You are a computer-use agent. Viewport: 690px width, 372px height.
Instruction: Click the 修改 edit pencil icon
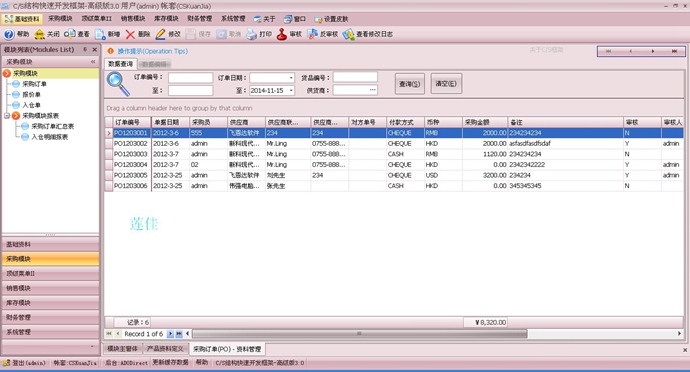[161, 34]
